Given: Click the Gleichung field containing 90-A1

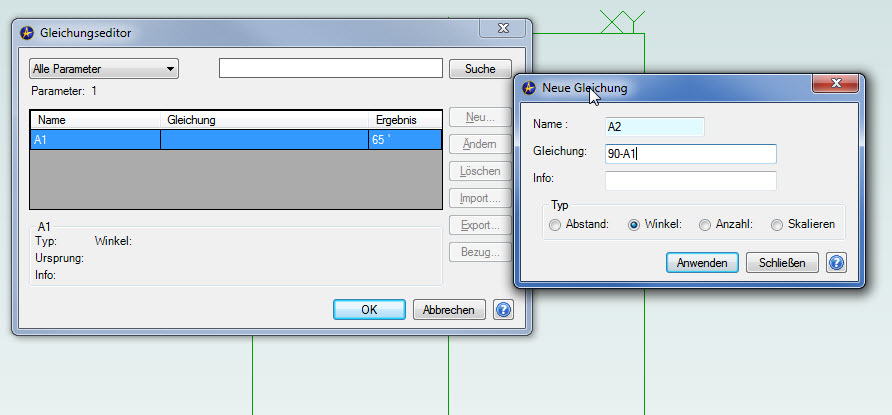Looking at the screenshot, I should (x=691, y=153).
